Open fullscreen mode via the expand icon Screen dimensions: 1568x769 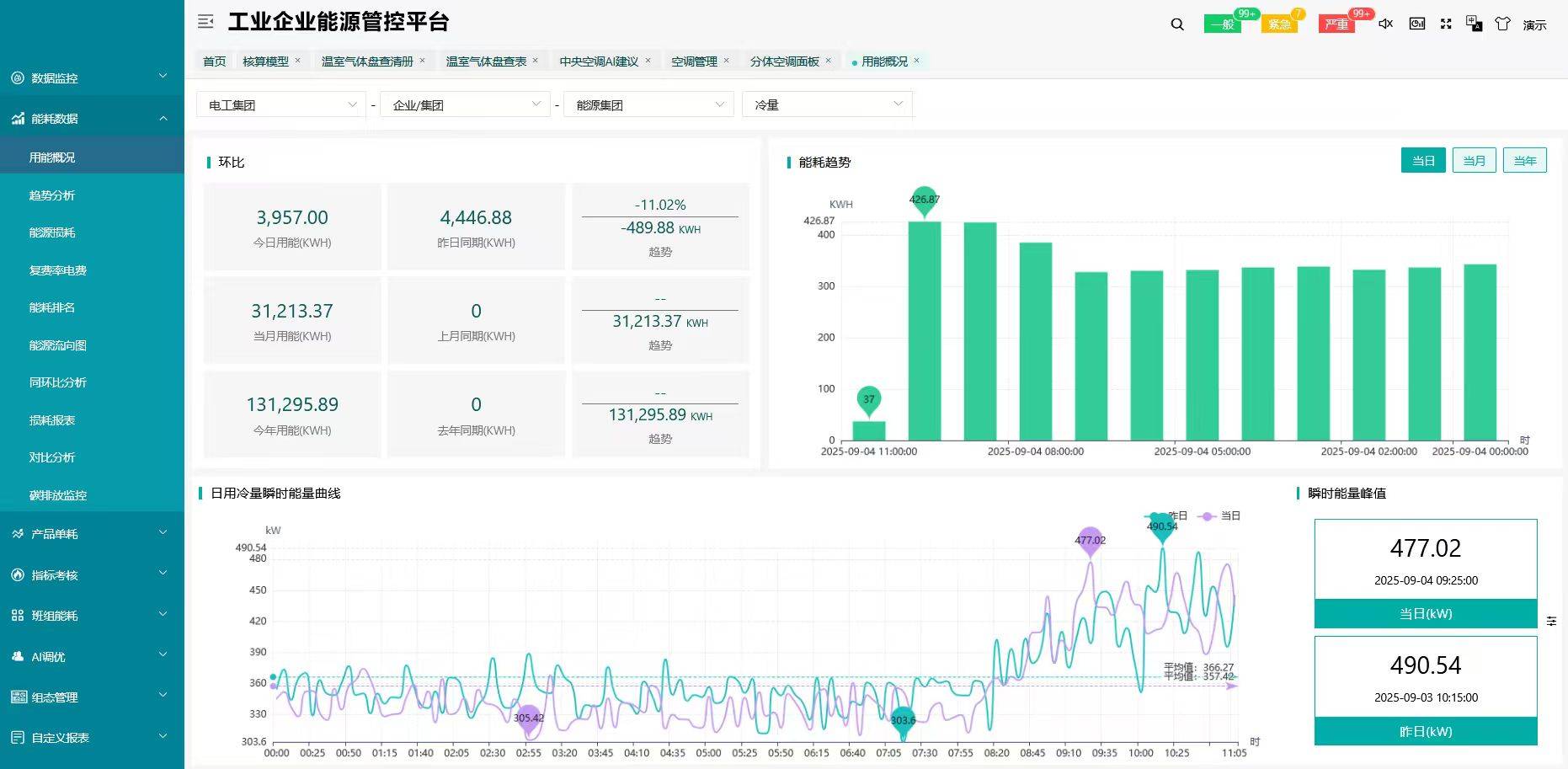point(1446,24)
